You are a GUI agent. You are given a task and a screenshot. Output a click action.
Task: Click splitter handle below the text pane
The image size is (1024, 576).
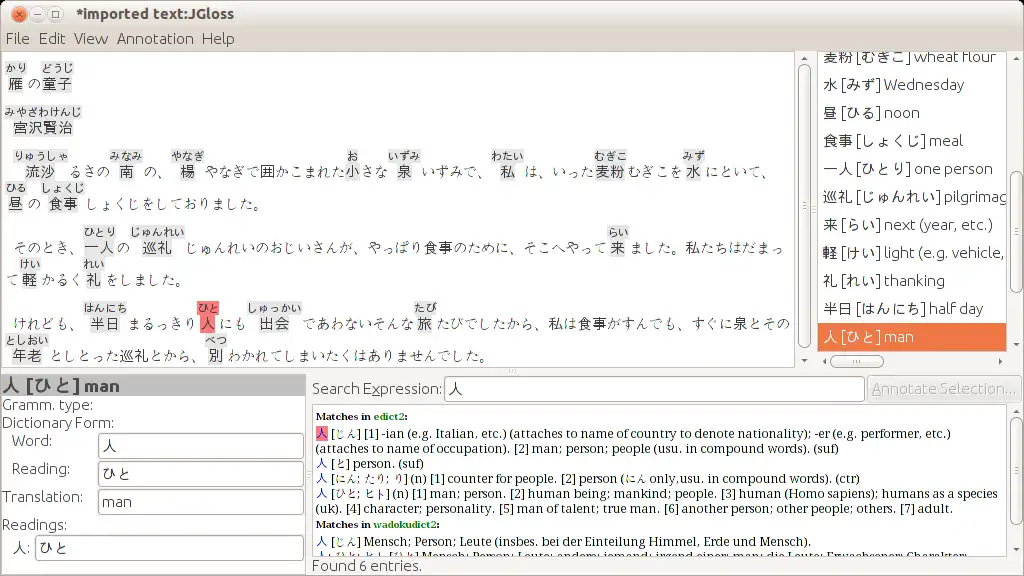[x=512, y=371]
